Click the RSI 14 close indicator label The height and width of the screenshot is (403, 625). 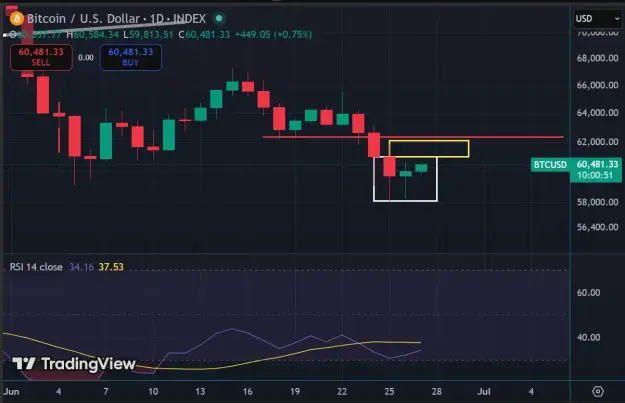tap(36, 267)
